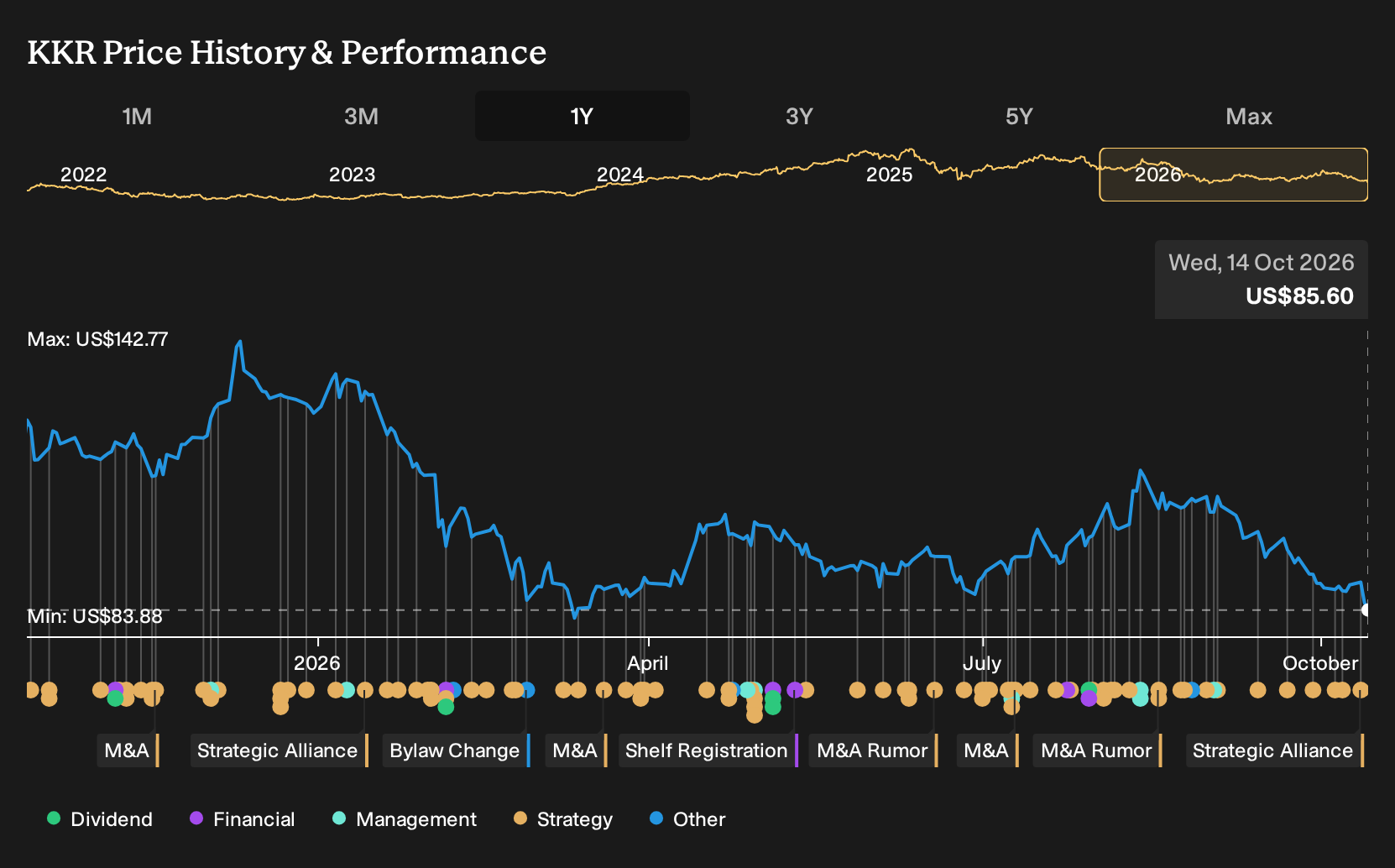Click the 'Max: US$142.77' label
1395x868 pixels.
(97, 339)
